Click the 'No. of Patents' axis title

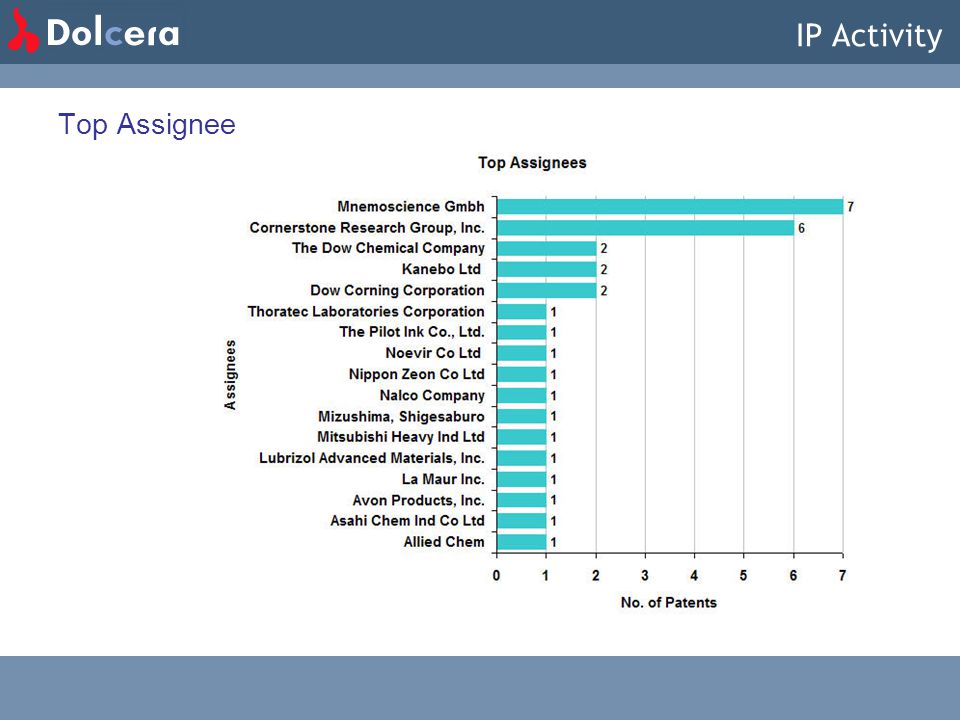point(669,602)
